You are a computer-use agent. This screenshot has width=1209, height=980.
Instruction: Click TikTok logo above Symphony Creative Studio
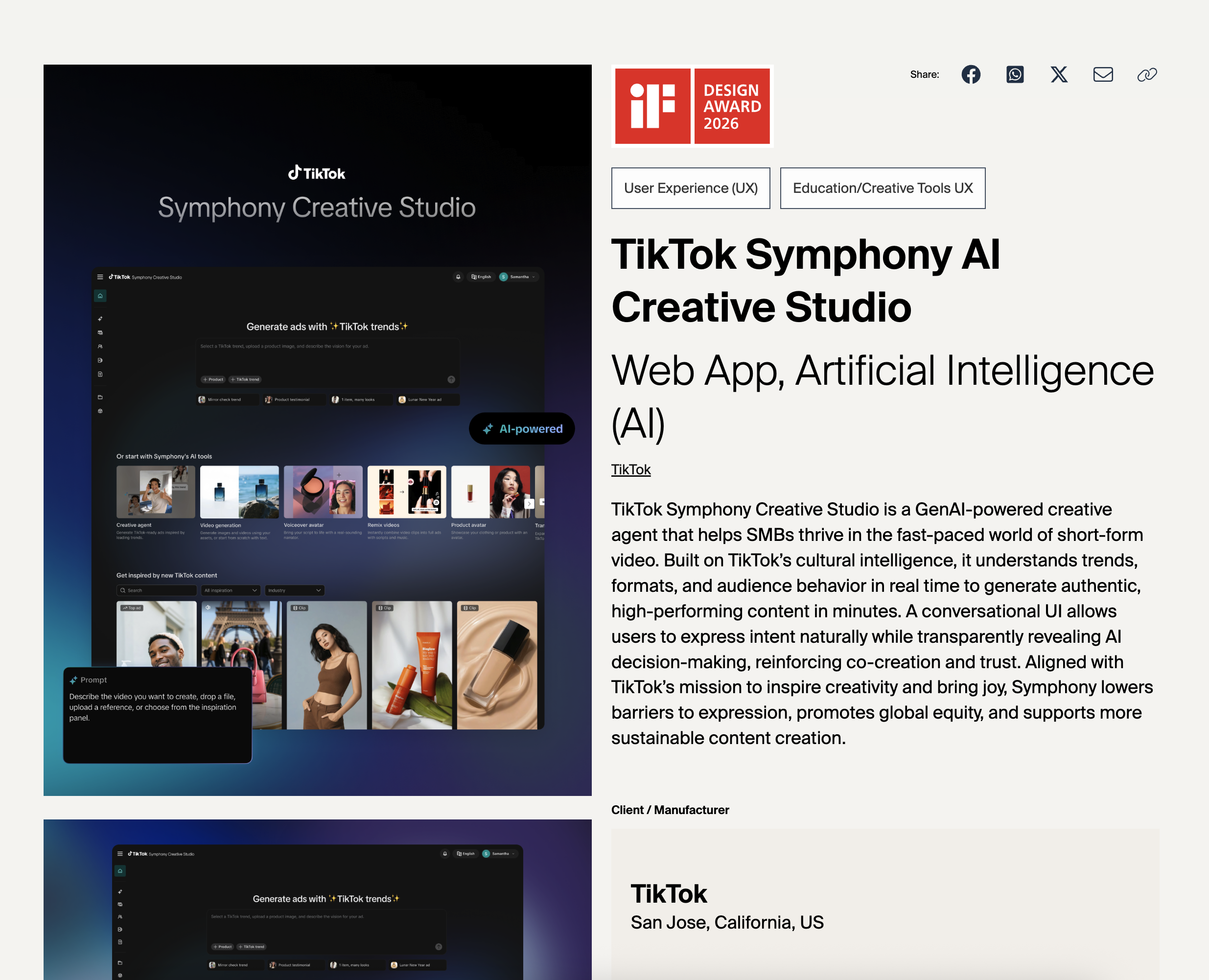pyautogui.click(x=317, y=173)
